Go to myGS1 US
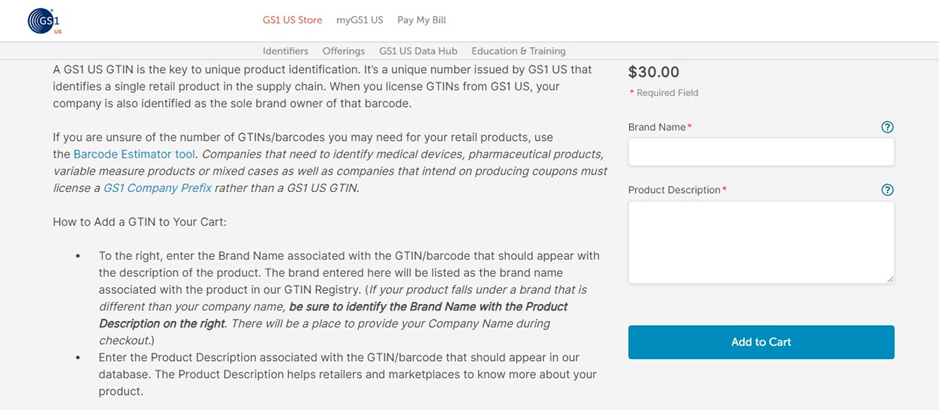Viewport: 939px width, 410px height. point(359,20)
